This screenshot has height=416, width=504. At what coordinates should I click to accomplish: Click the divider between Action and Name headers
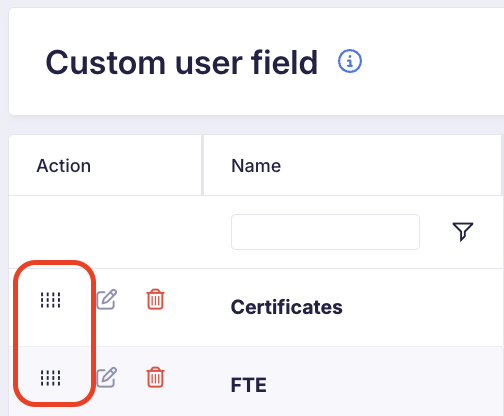tap(202, 165)
